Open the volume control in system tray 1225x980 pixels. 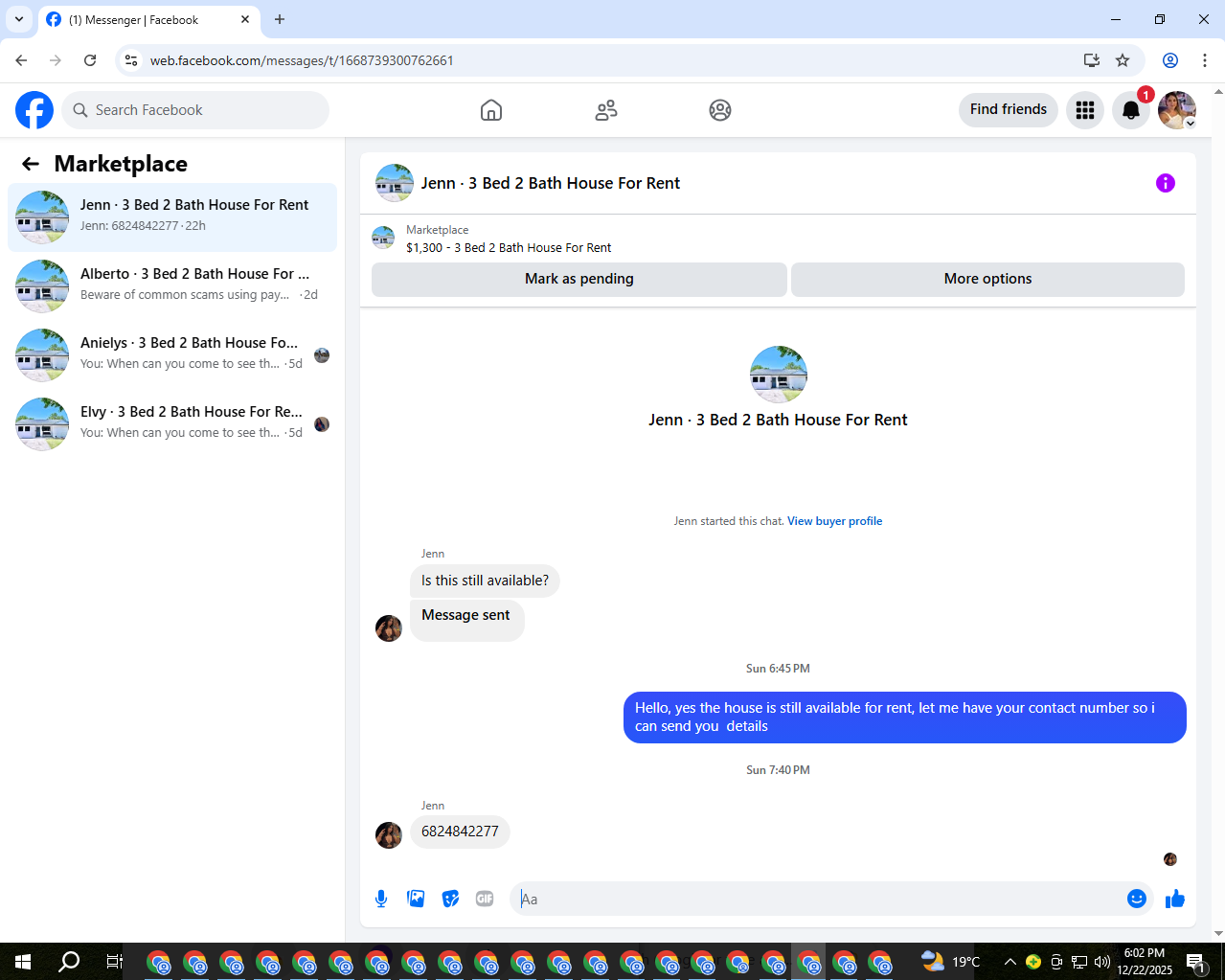[x=1102, y=962]
